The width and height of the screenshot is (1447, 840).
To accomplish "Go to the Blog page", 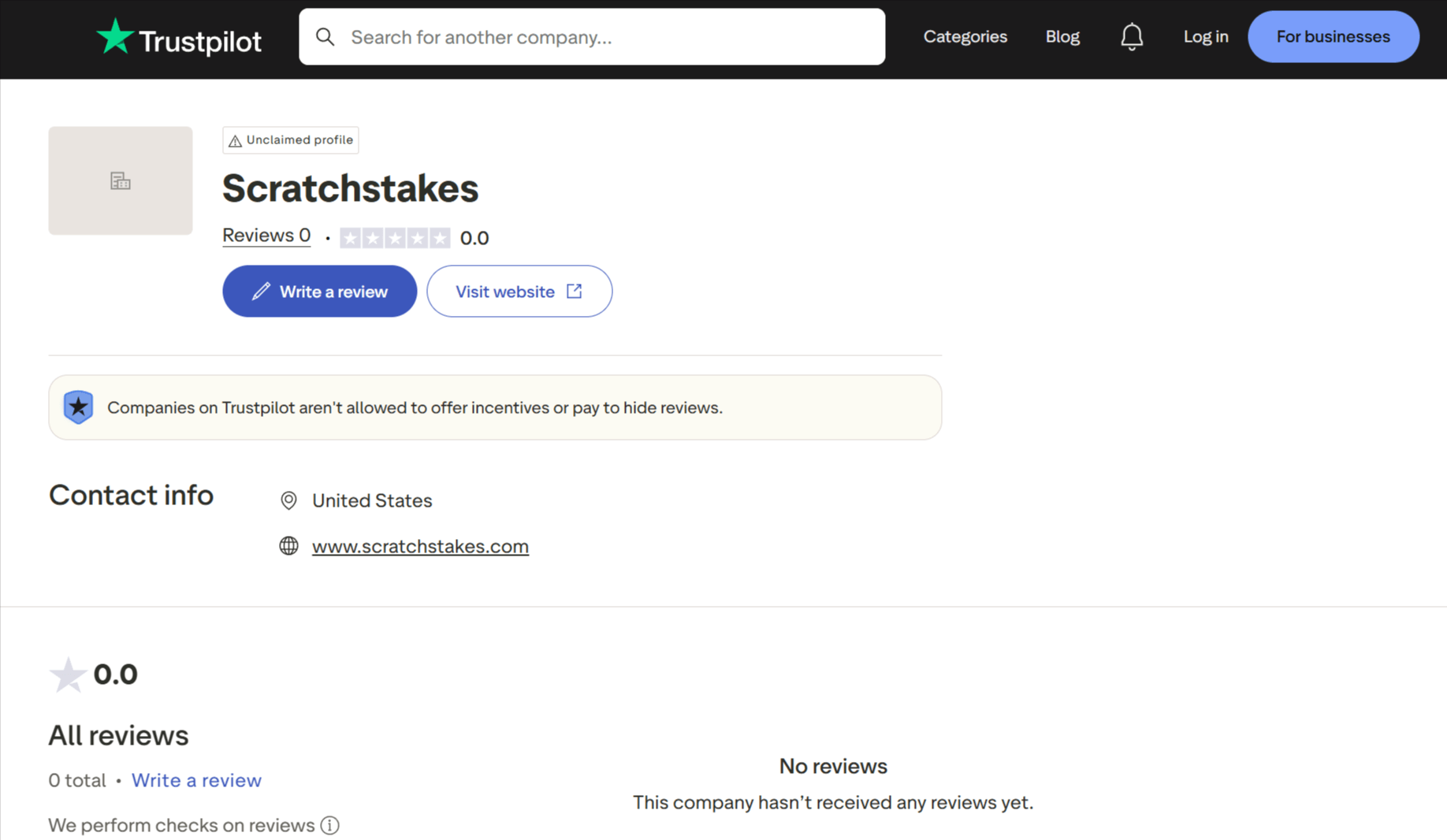I will tap(1062, 37).
